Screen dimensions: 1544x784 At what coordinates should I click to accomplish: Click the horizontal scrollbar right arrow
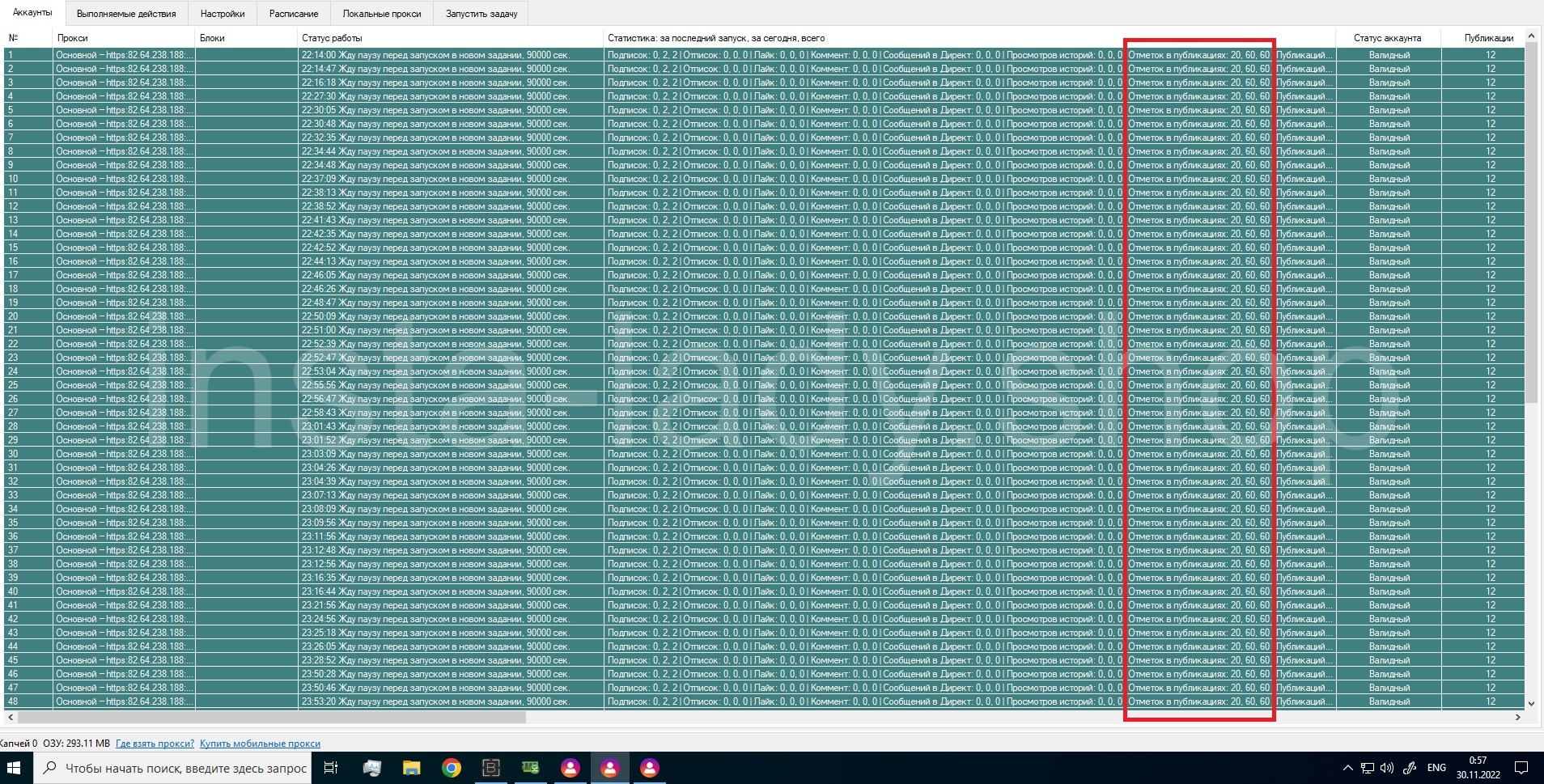(x=1518, y=717)
